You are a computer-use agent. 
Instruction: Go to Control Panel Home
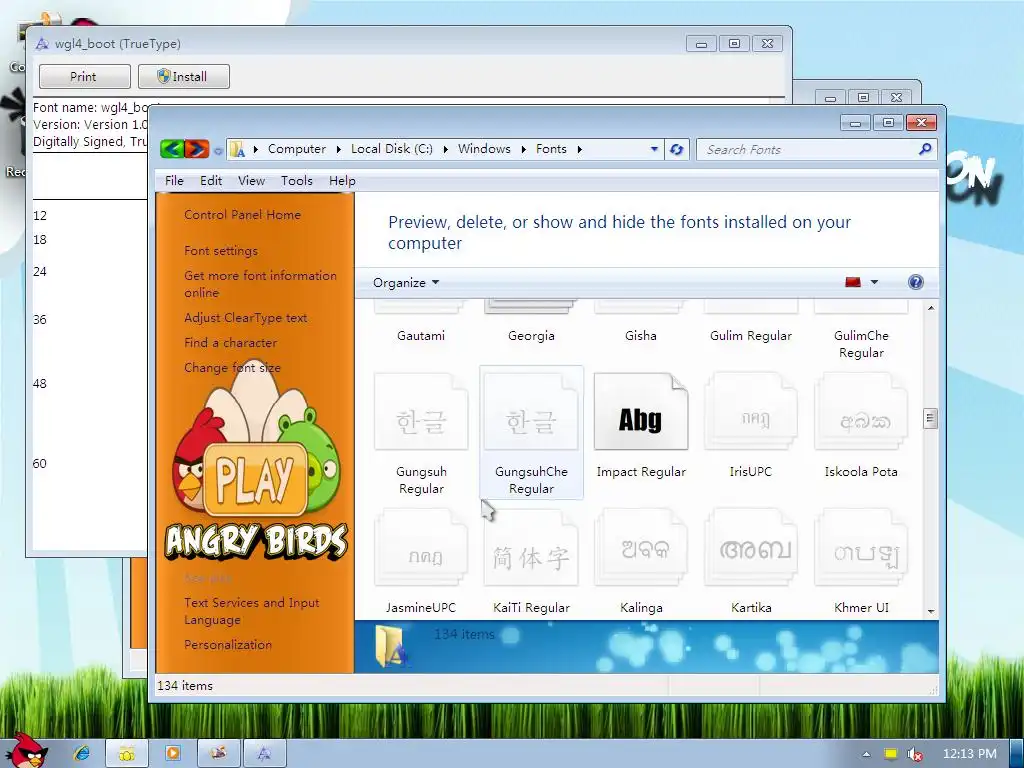coord(242,215)
